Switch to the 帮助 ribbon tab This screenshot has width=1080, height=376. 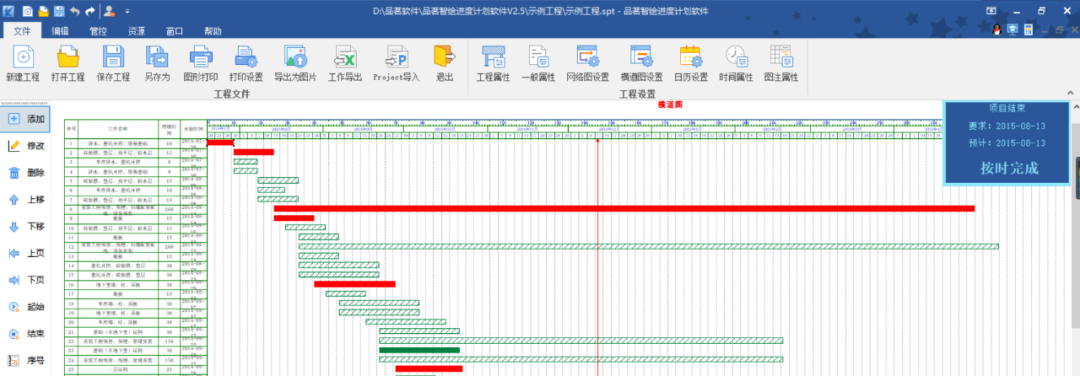click(213, 31)
